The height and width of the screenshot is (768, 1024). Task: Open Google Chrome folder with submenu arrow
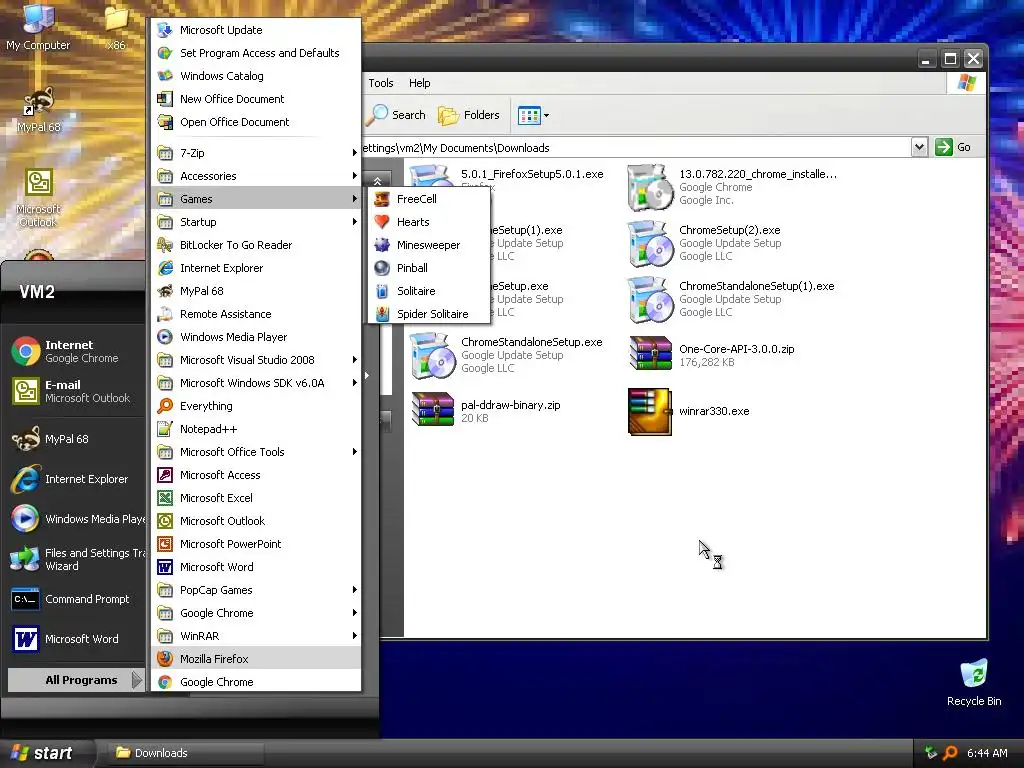[256, 613]
